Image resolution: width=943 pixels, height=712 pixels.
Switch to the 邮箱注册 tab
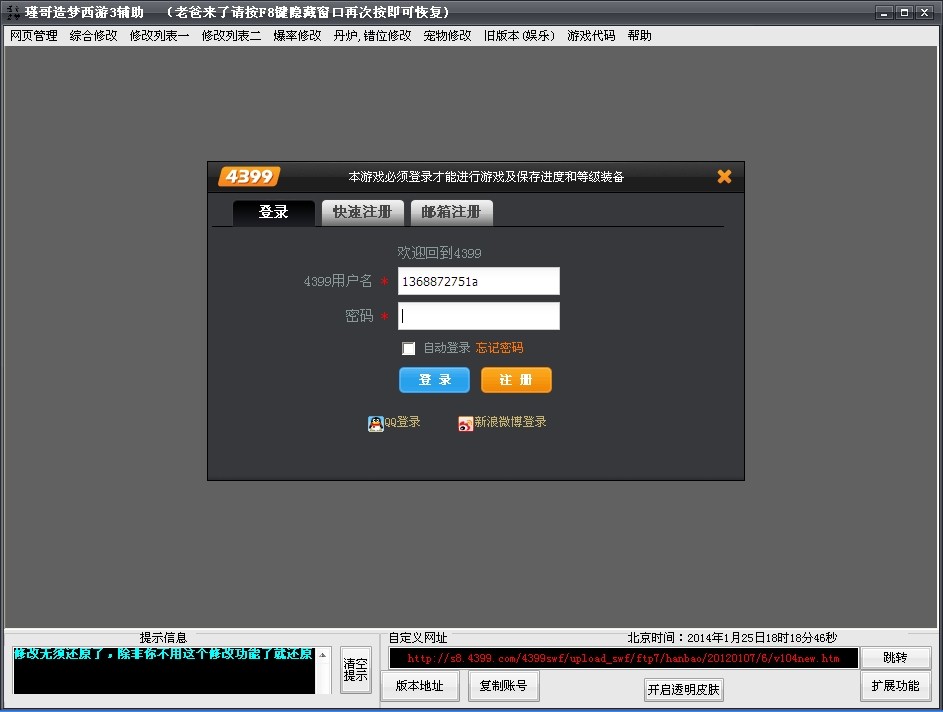[x=451, y=212]
